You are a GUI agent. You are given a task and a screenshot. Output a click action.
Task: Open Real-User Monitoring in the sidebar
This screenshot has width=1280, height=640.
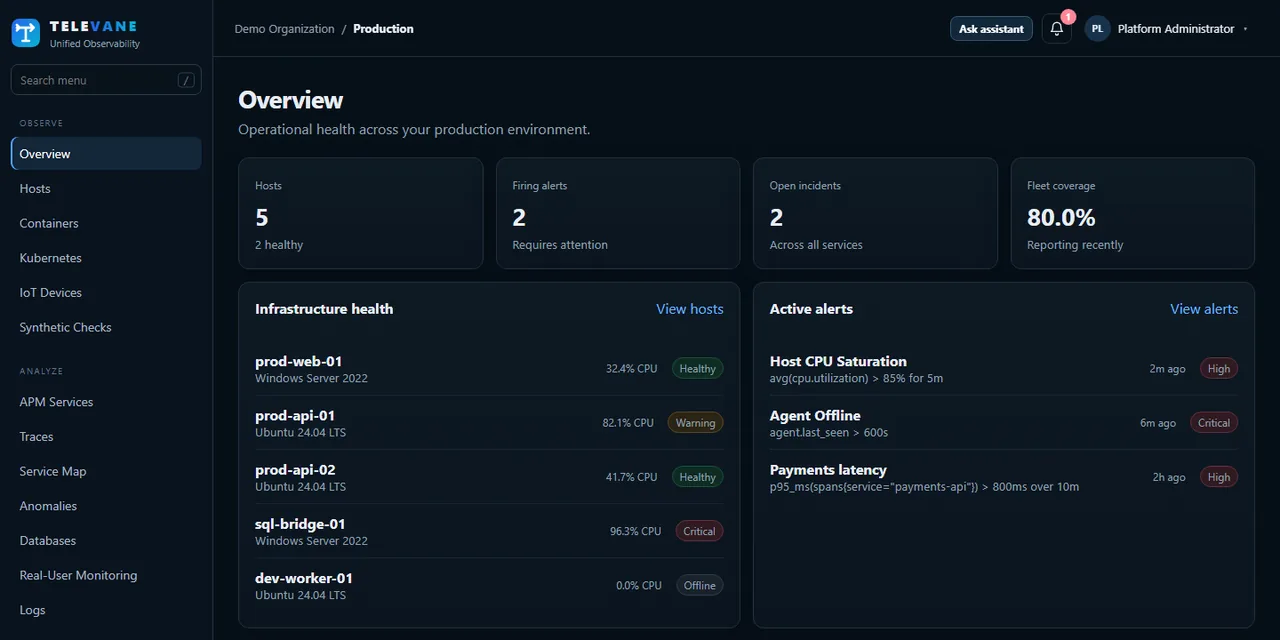(x=106, y=575)
